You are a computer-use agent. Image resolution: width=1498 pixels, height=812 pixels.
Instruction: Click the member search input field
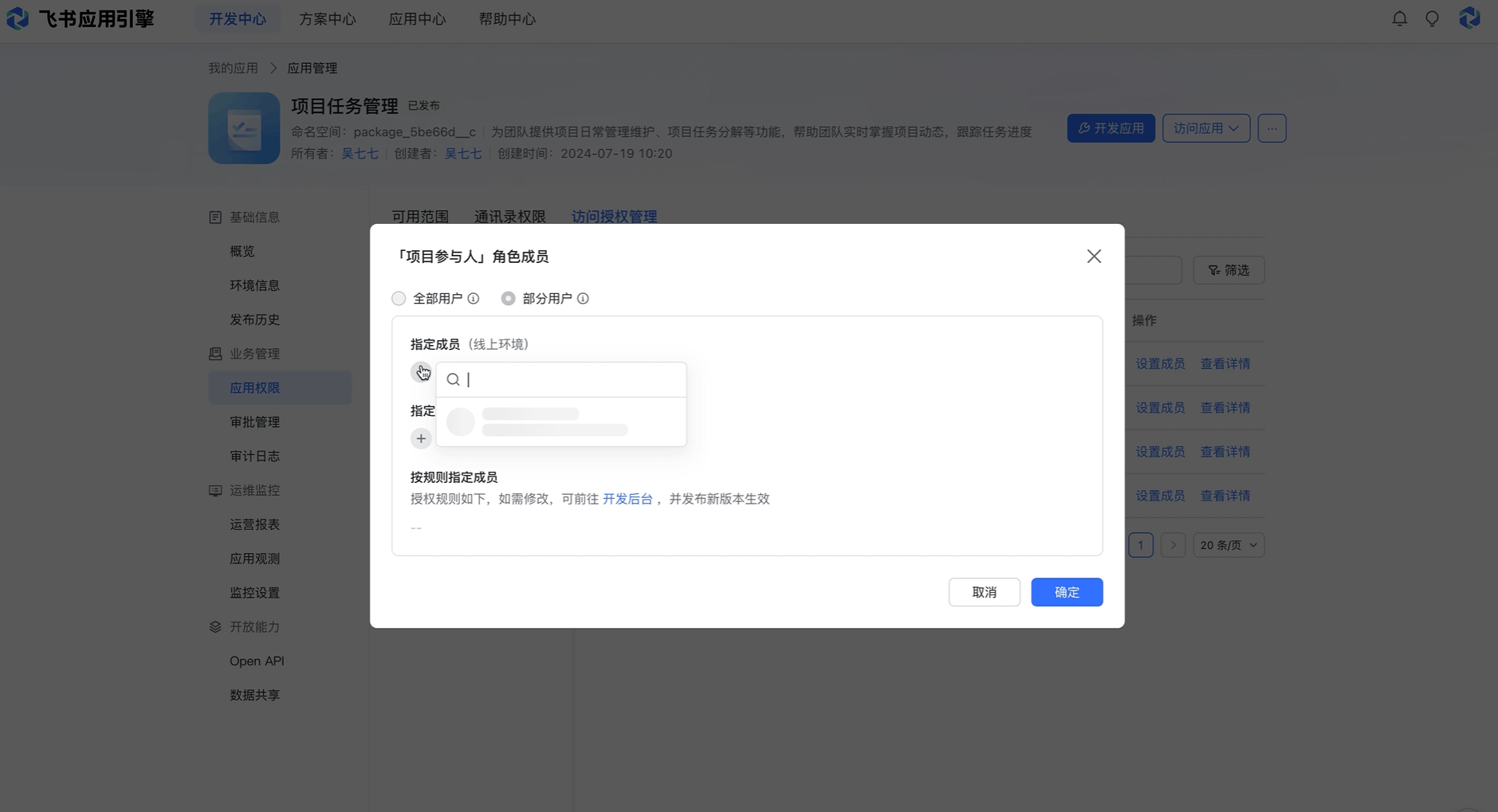561,379
